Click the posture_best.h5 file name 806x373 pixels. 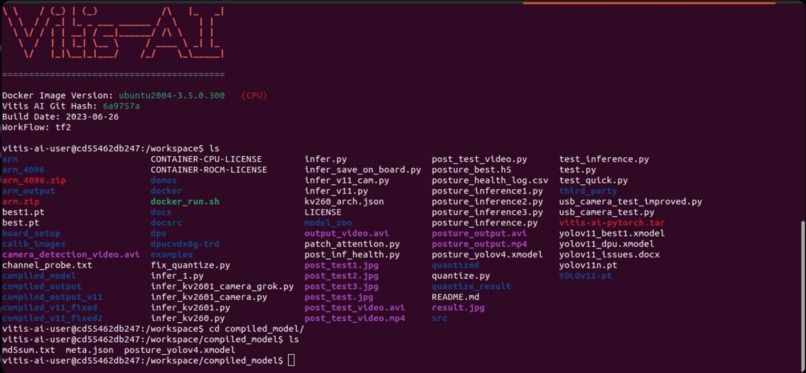click(471, 170)
